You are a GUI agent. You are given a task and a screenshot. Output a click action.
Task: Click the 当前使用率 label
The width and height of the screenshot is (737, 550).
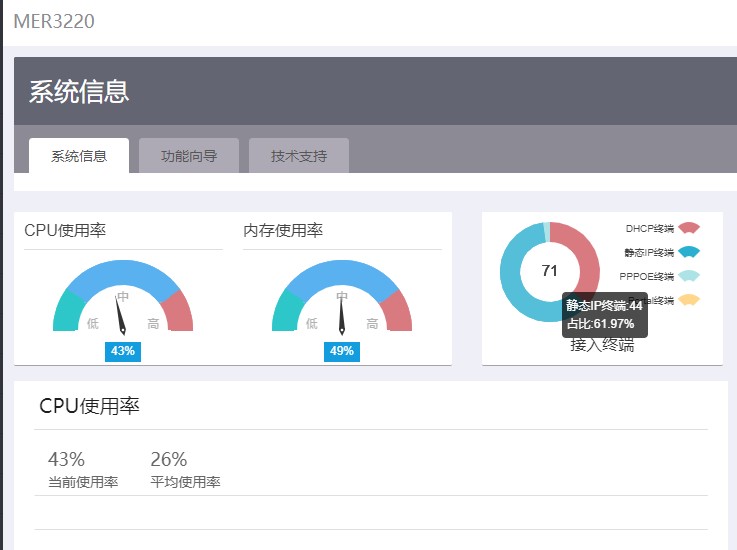point(83,482)
